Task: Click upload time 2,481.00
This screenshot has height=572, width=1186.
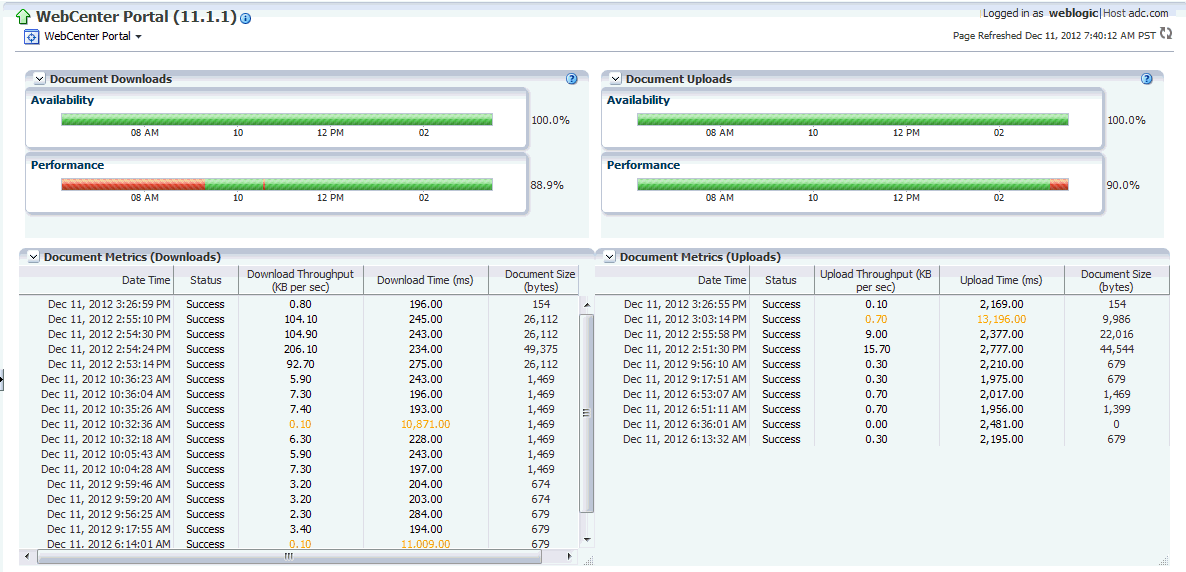Action: [x=1001, y=424]
